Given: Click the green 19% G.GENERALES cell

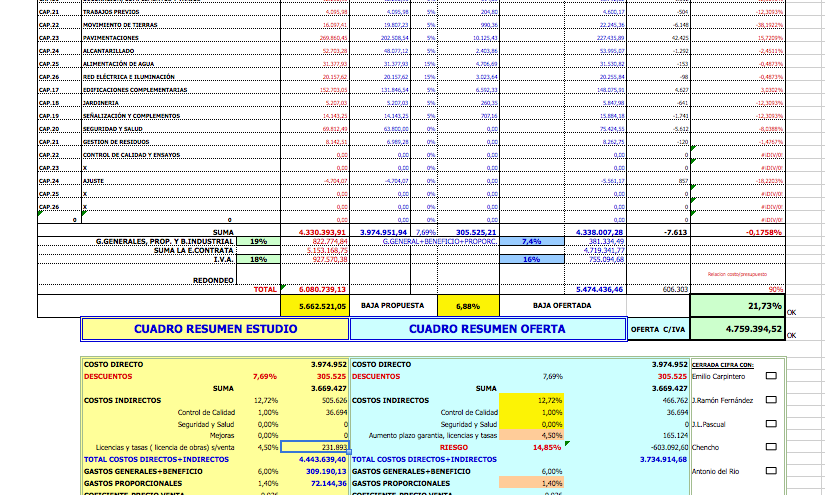Looking at the screenshot, I should pyautogui.click(x=258, y=241).
